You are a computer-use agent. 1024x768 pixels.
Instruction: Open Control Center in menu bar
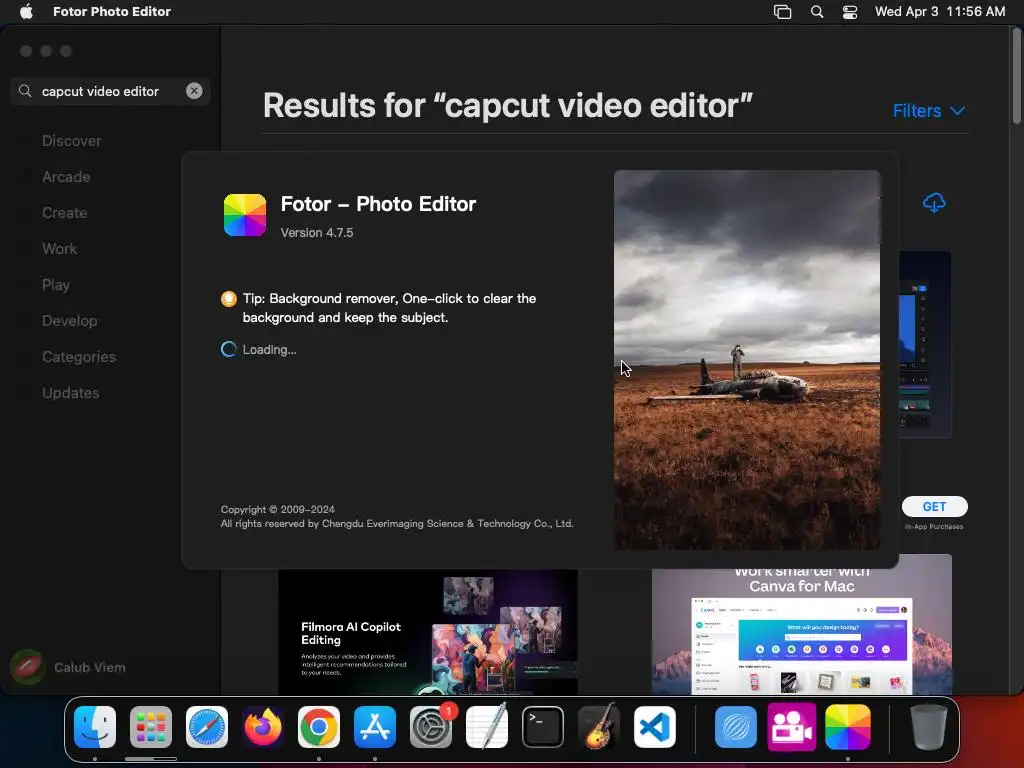tap(850, 12)
